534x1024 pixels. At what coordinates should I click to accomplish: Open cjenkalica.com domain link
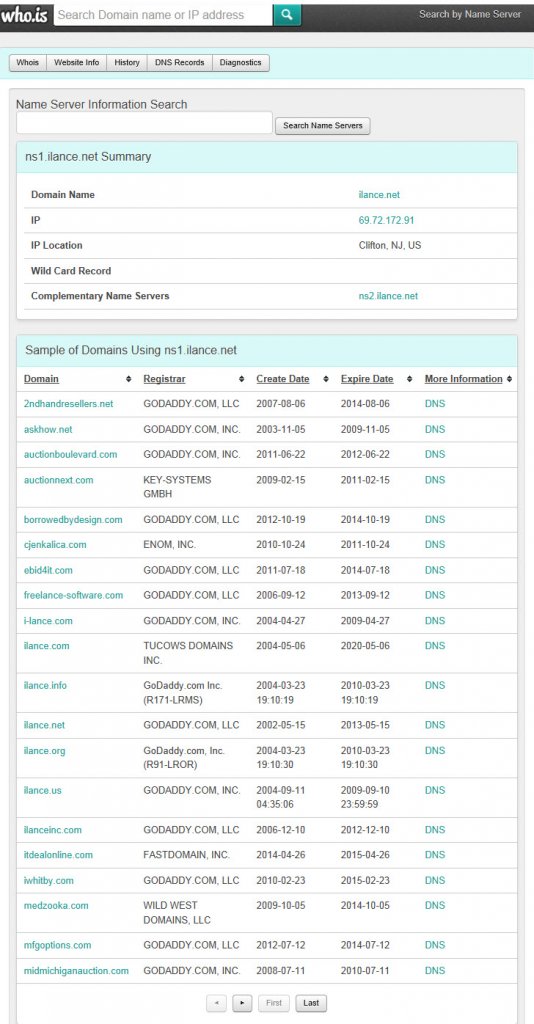(x=55, y=545)
